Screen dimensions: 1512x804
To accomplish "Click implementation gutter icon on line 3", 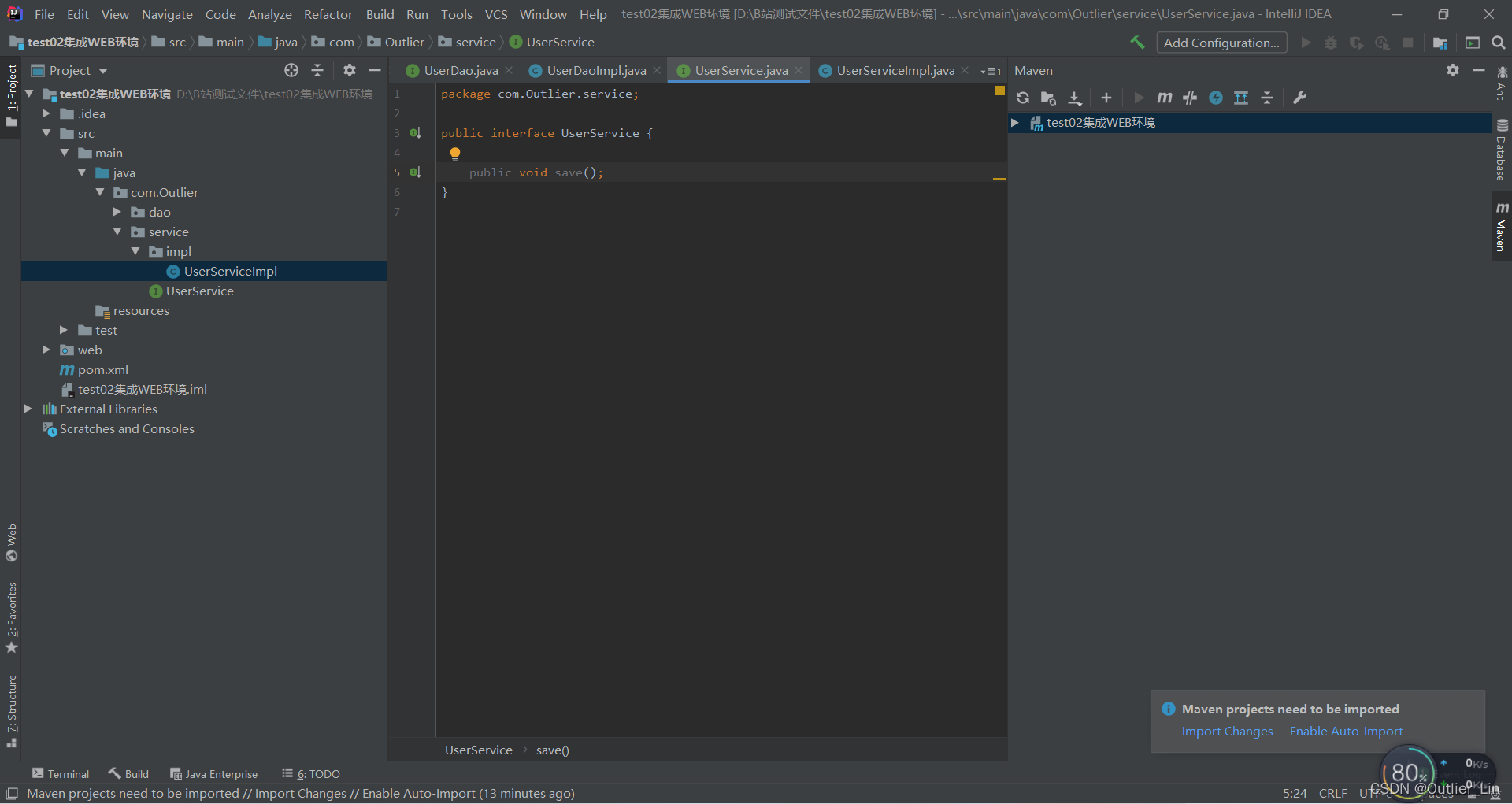I will (415, 133).
